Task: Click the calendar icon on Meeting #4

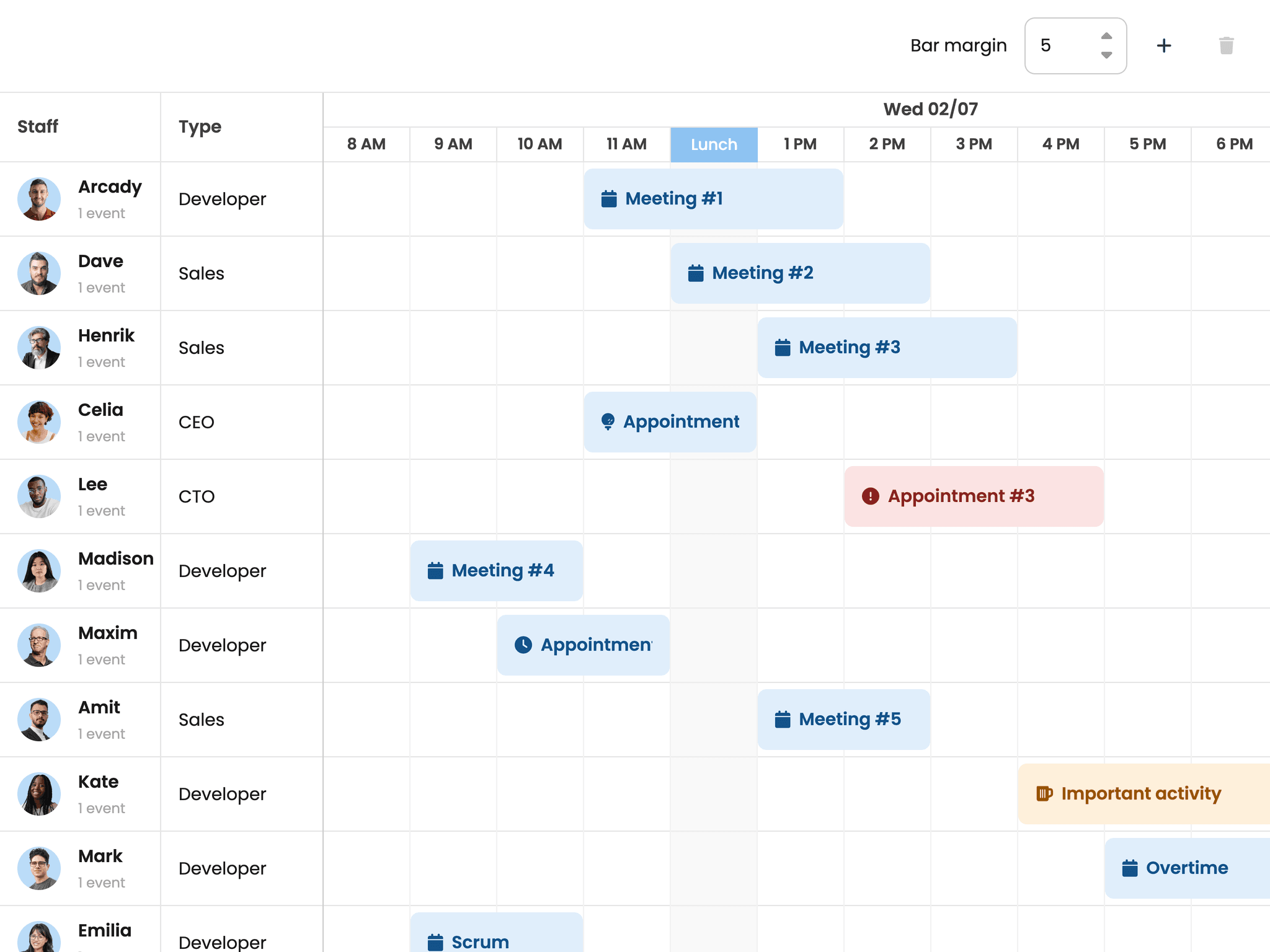Action: (x=435, y=570)
